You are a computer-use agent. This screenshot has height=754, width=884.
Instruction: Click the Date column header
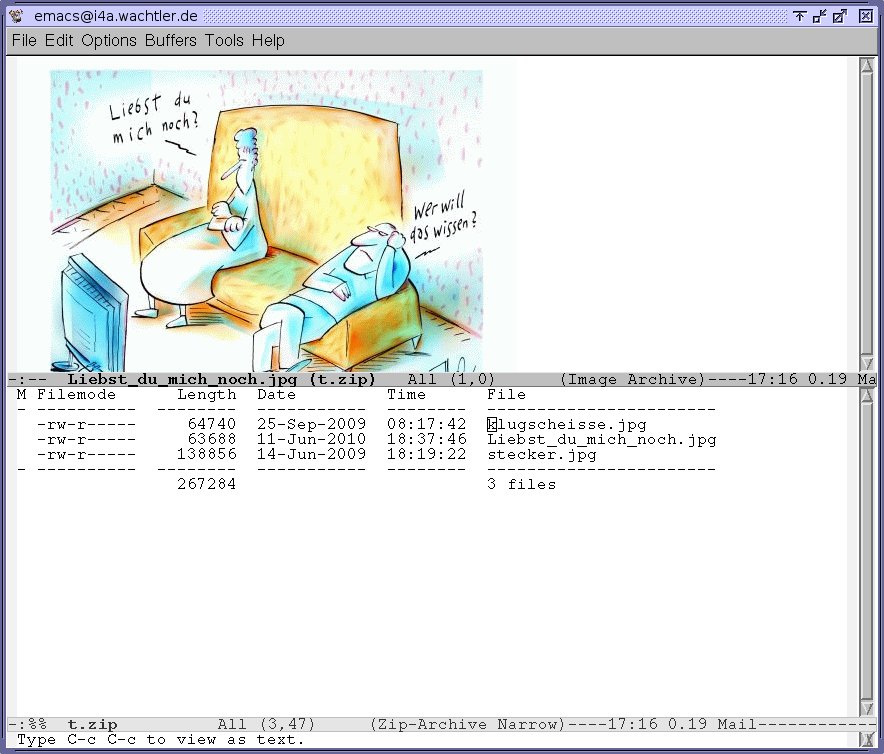[x=276, y=394]
